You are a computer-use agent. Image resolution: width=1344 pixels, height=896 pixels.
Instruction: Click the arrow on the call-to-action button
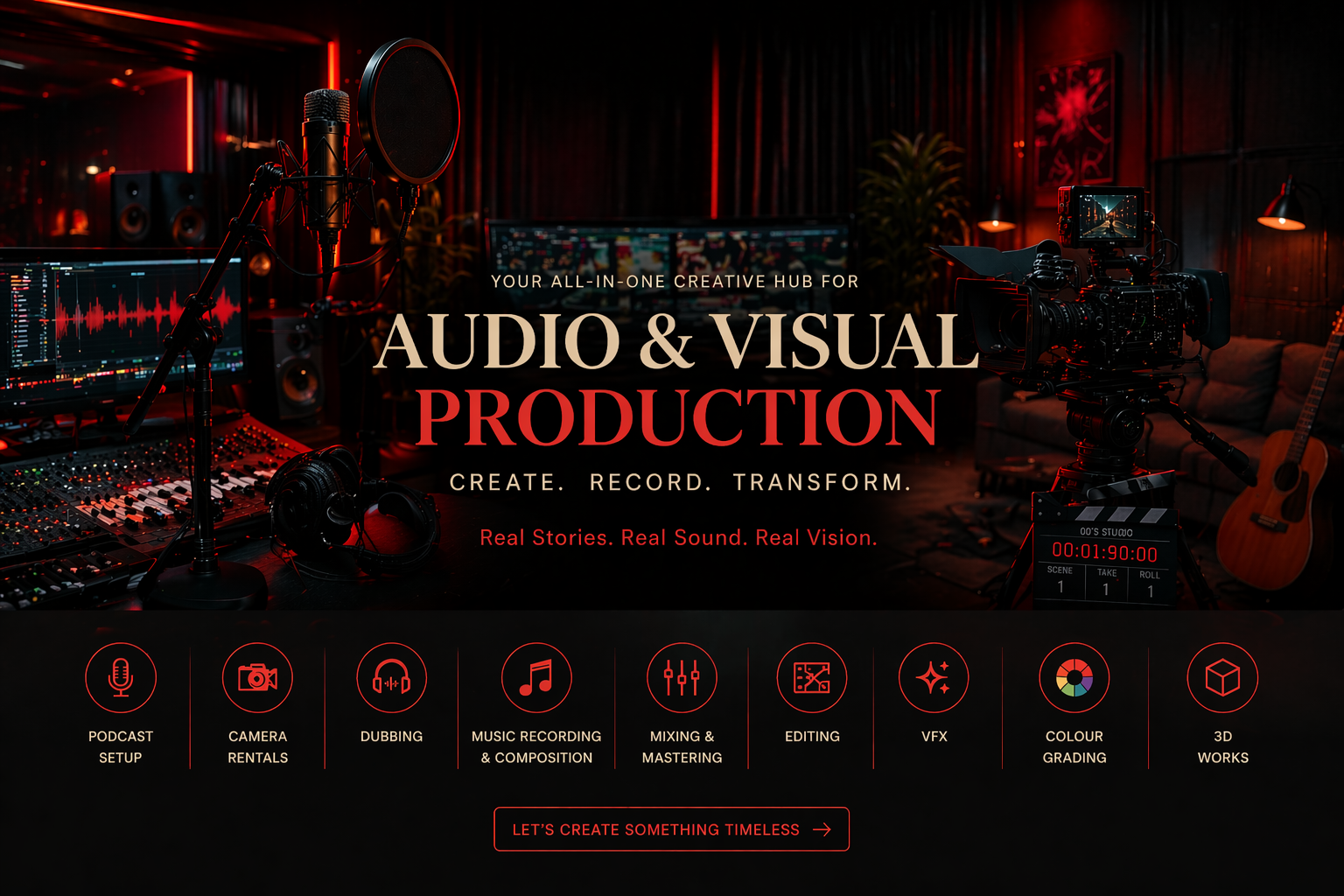pos(822,829)
